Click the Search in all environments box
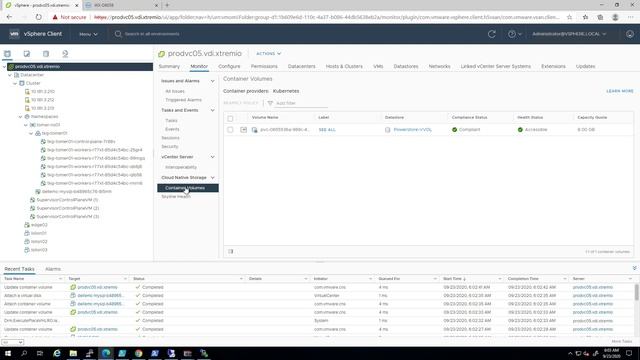The width and height of the screenshot is (640, 360). tap(152, 34)
